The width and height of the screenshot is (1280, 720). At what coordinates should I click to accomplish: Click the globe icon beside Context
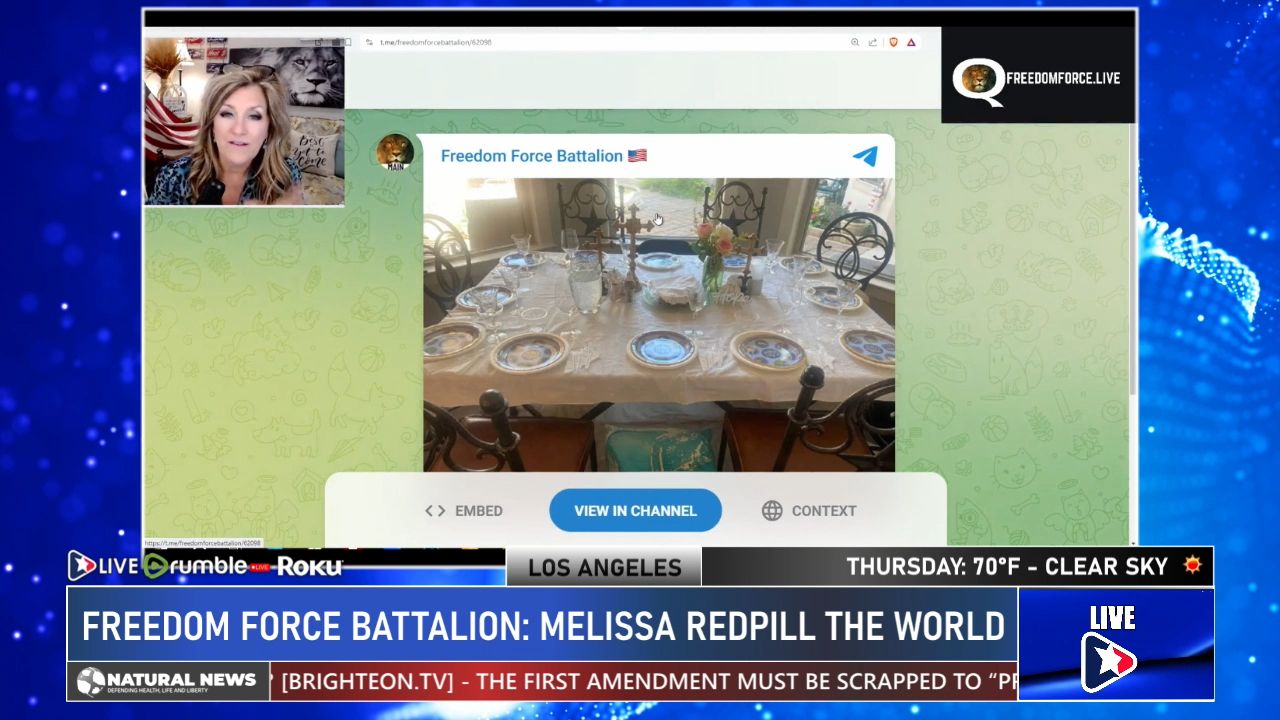772,511
